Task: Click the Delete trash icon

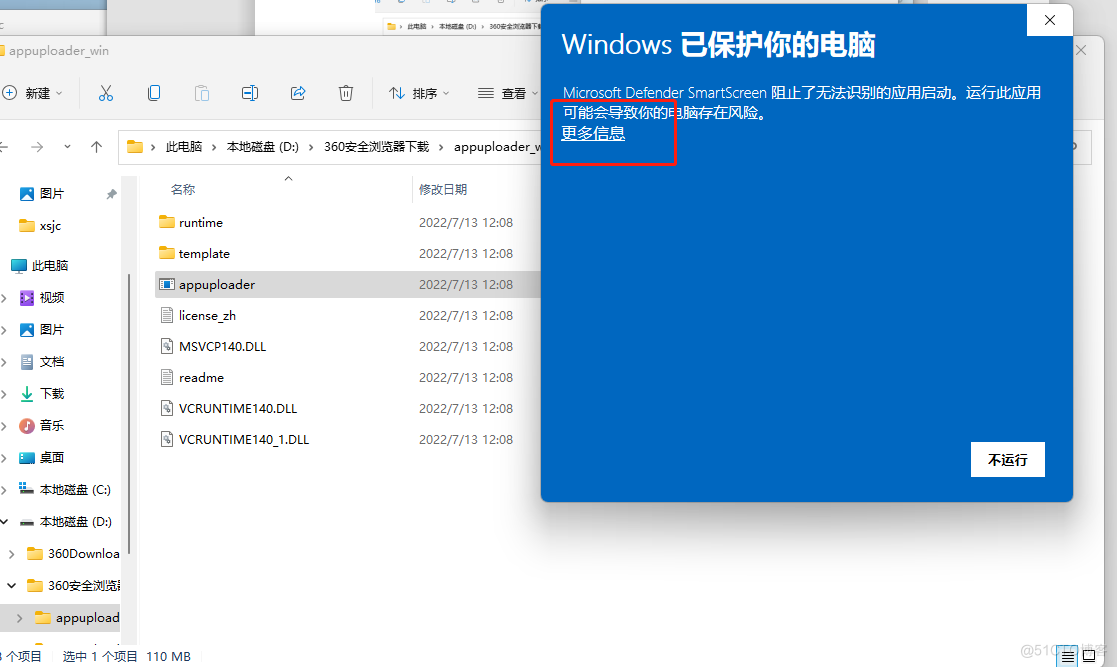Action: 346,93
